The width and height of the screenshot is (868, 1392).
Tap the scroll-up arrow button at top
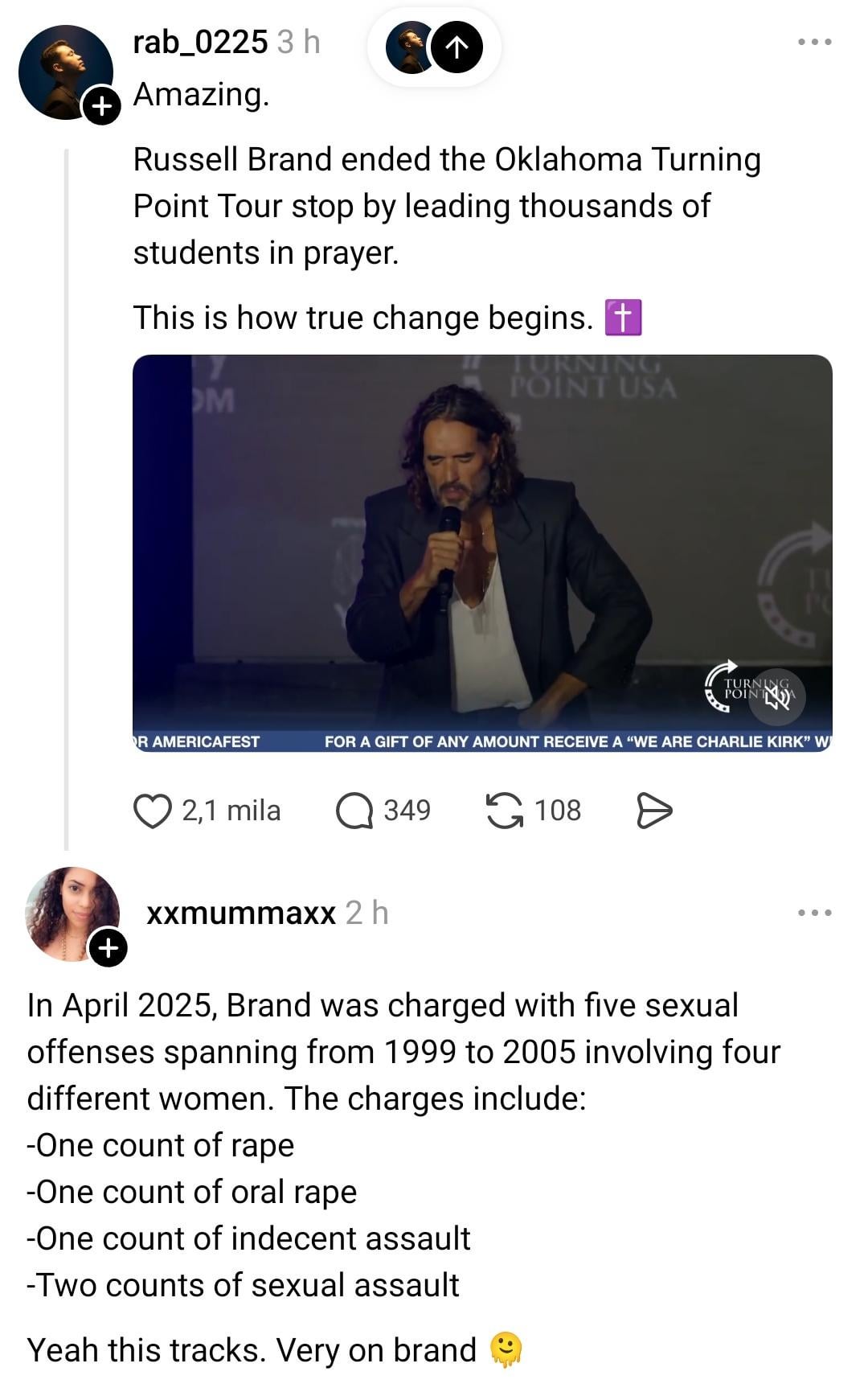(457, 47)
